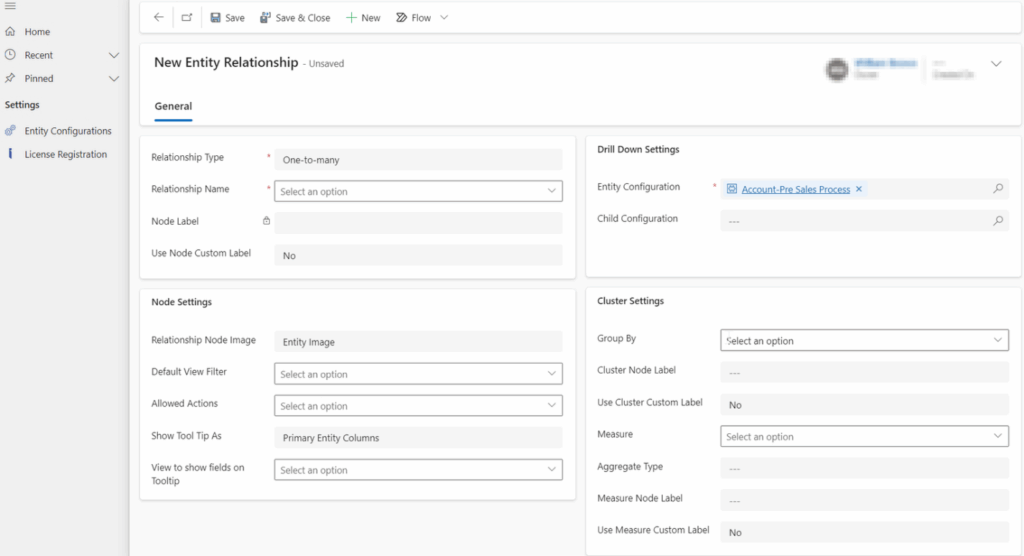Open the Group By dropdown

click(864, 340)
